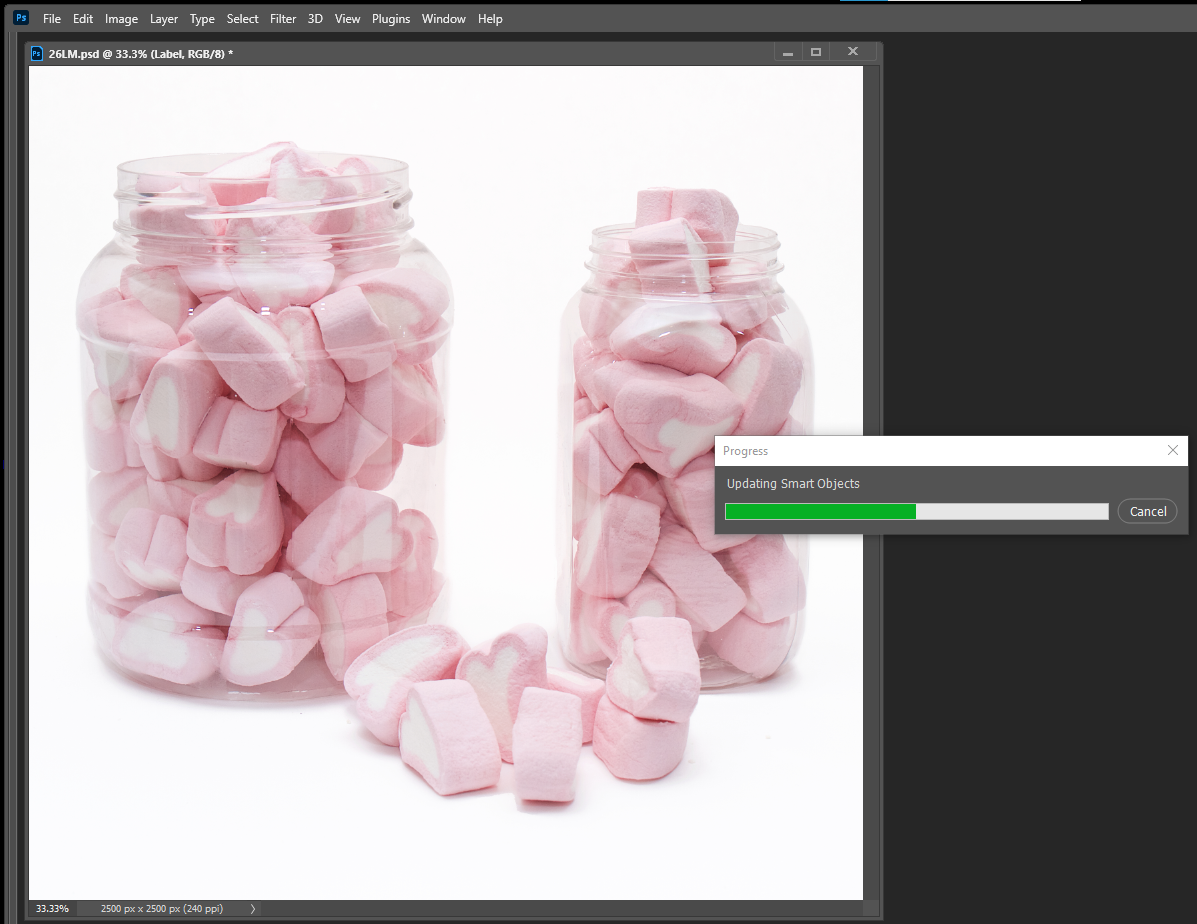1197x924 pixels.
Task: Click the Ps icon on the 26LM.psd title bar
Action: 36,52
